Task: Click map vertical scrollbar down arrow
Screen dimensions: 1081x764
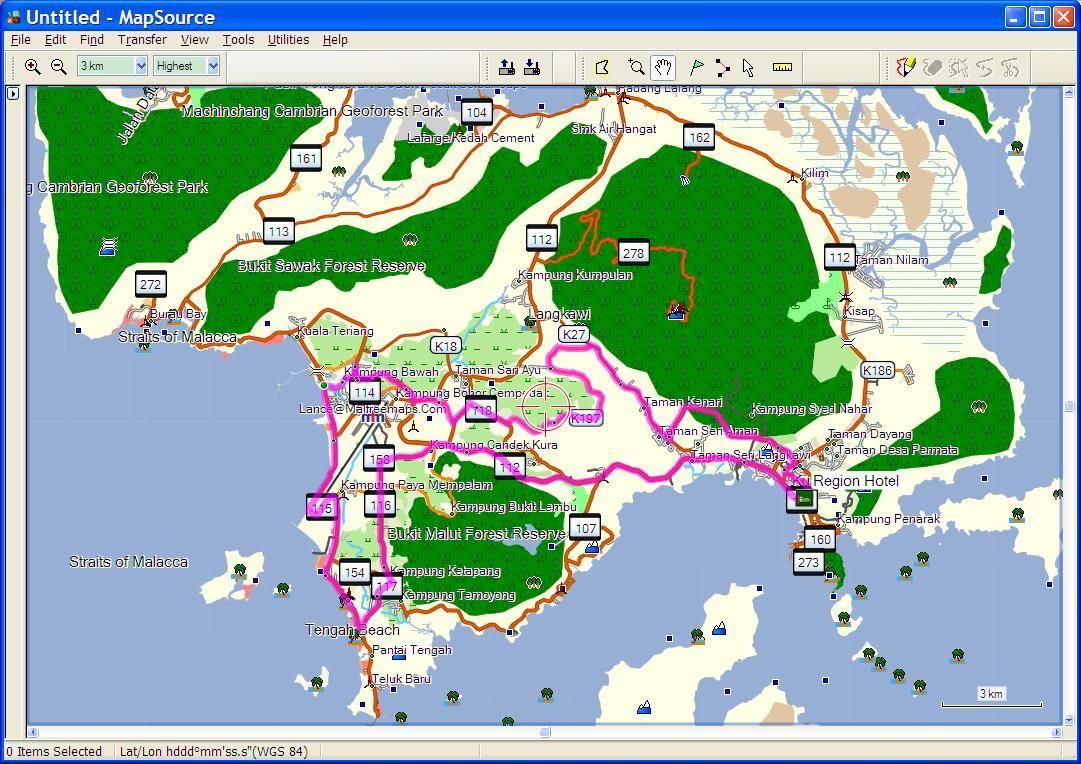Action: coord(1069,720)
